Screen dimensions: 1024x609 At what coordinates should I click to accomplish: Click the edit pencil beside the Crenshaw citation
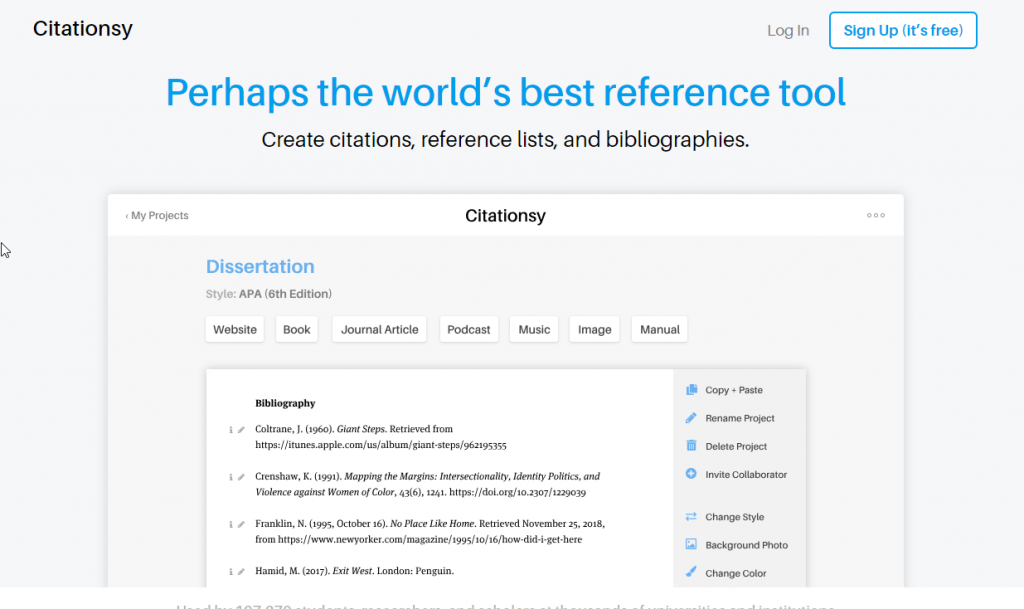click(242, 477)
